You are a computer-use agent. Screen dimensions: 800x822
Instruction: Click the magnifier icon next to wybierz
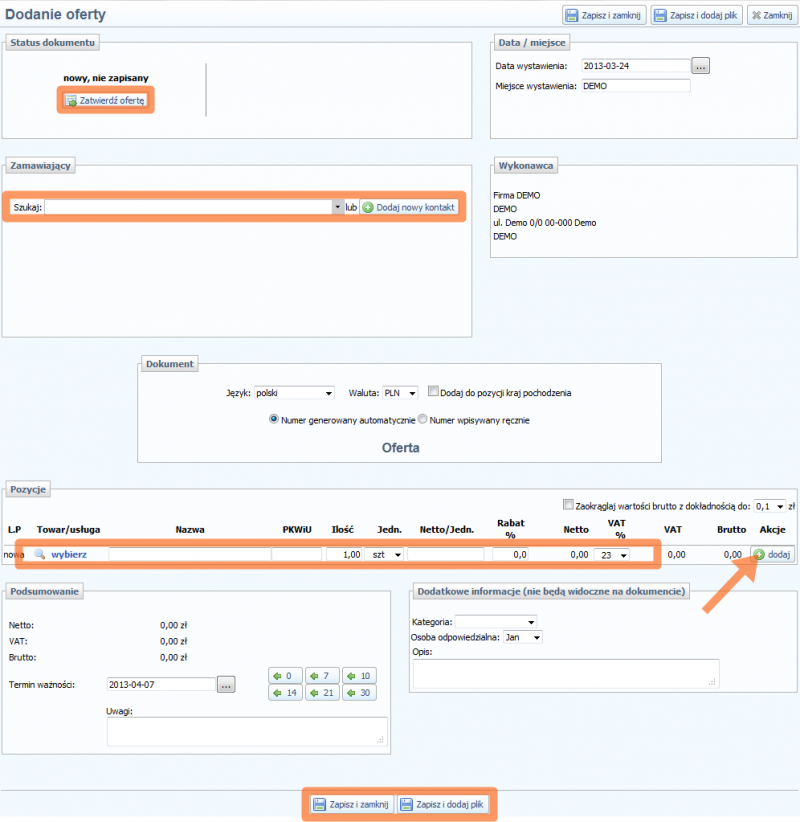tap(40, 553)
